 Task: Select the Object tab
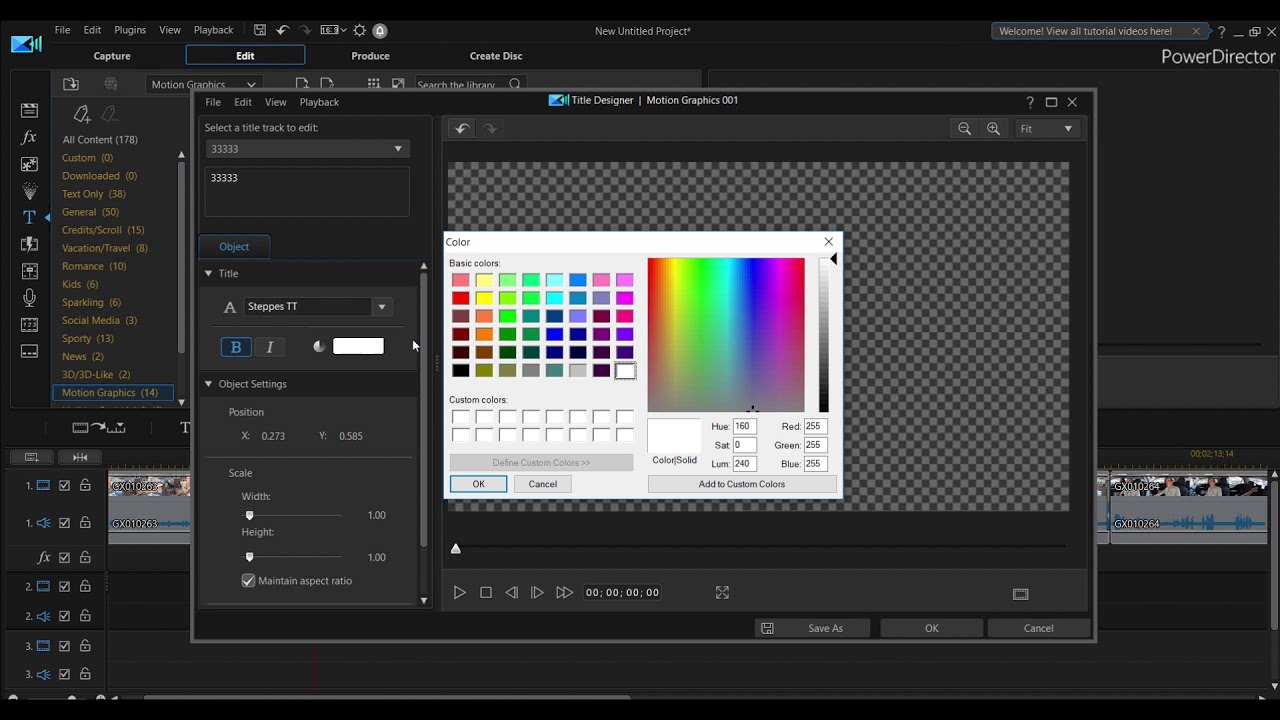pyautogui.click(x=234, y=247)
